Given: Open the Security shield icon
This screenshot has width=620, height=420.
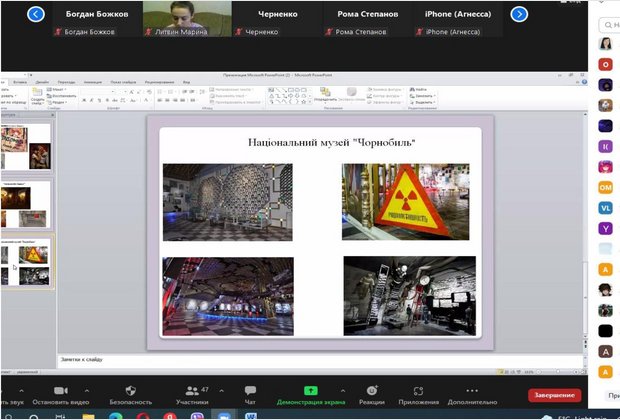Looking at the screenshot, I should [130, 389].
